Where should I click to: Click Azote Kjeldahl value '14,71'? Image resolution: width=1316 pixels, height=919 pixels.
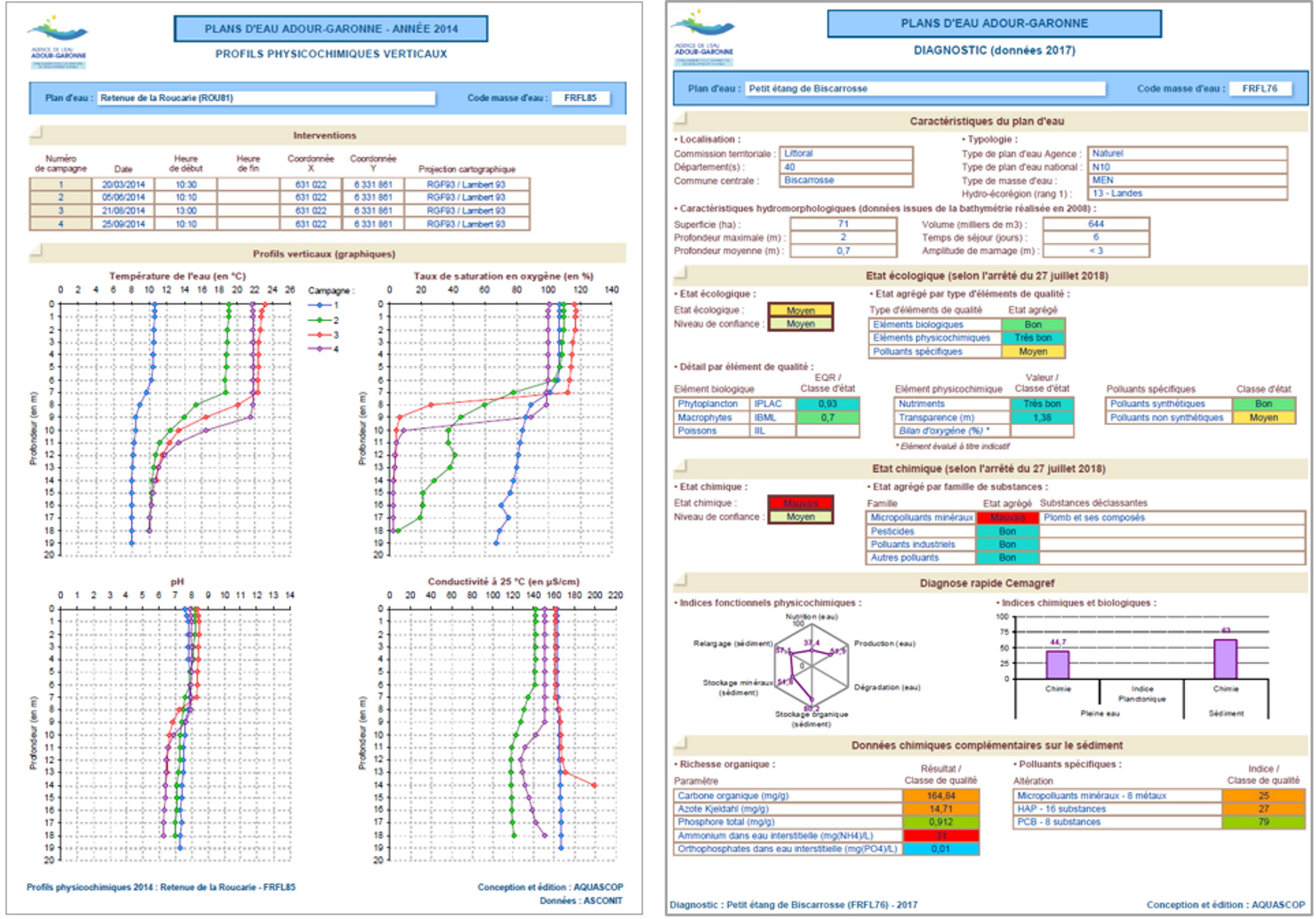[x=940, y=809]
